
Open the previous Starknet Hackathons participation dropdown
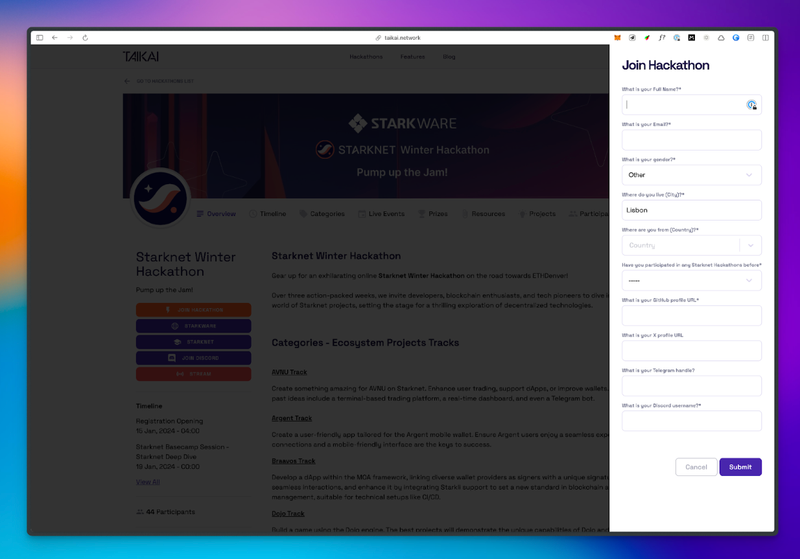coord(691,281)
